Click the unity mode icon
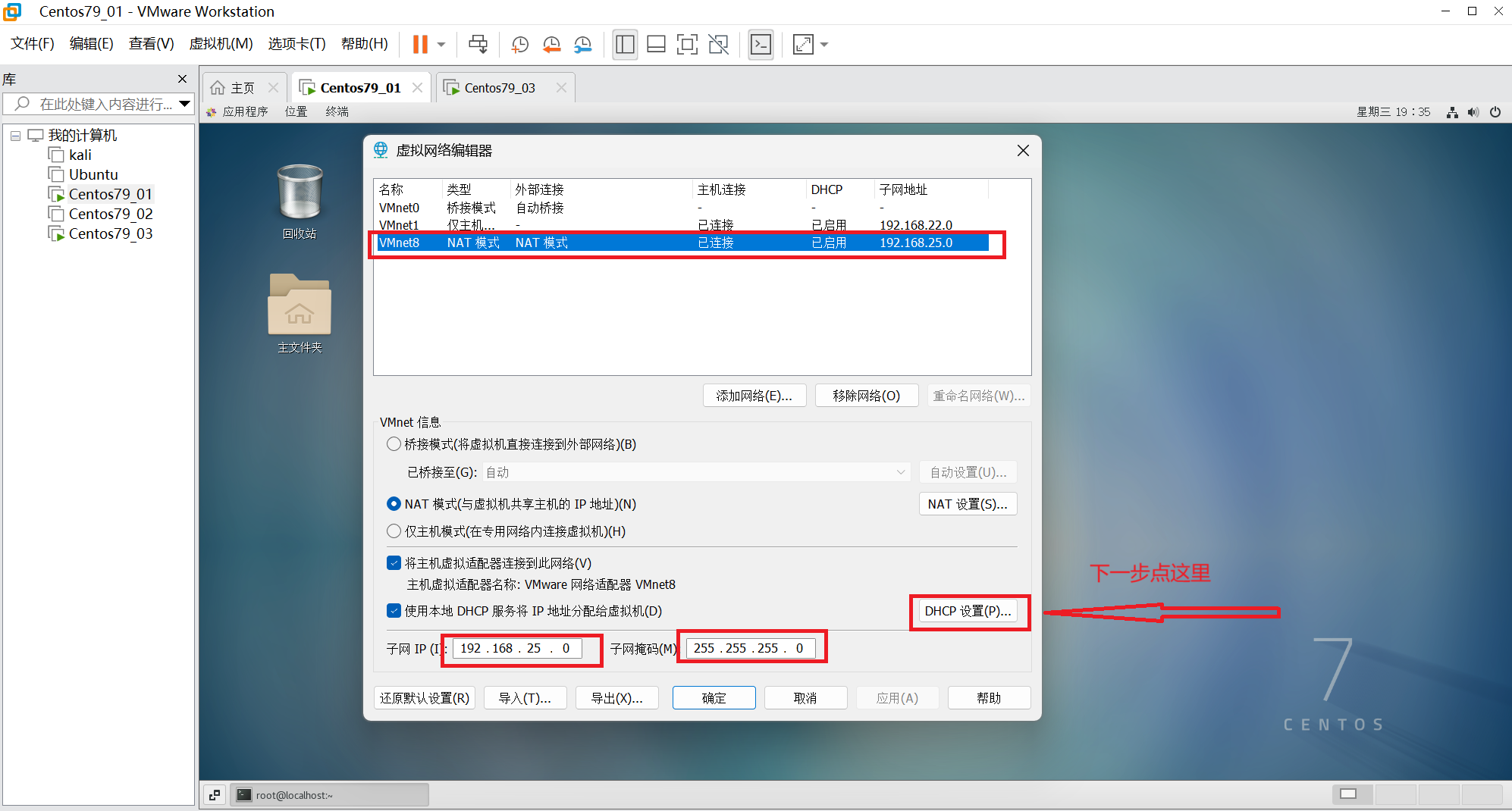This screenshot has width=1512, height=811. (x=718, y=45)
